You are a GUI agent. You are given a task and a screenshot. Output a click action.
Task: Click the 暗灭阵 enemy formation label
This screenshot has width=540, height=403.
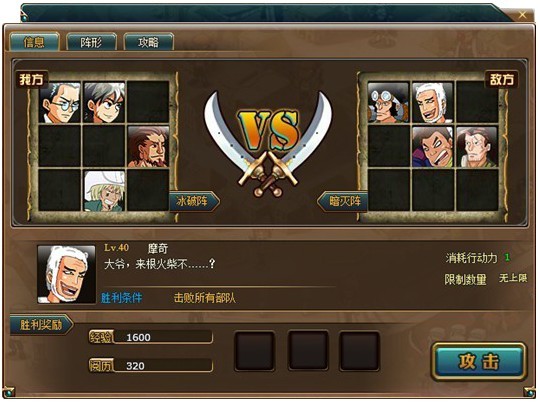click(342, 201)
